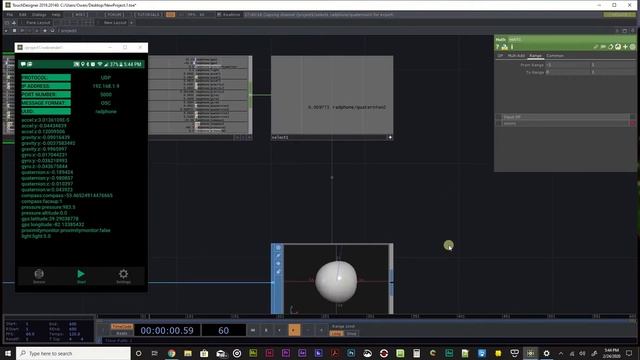Open the File menu
This screenshot has height=360, width=640.
point(9,15)
